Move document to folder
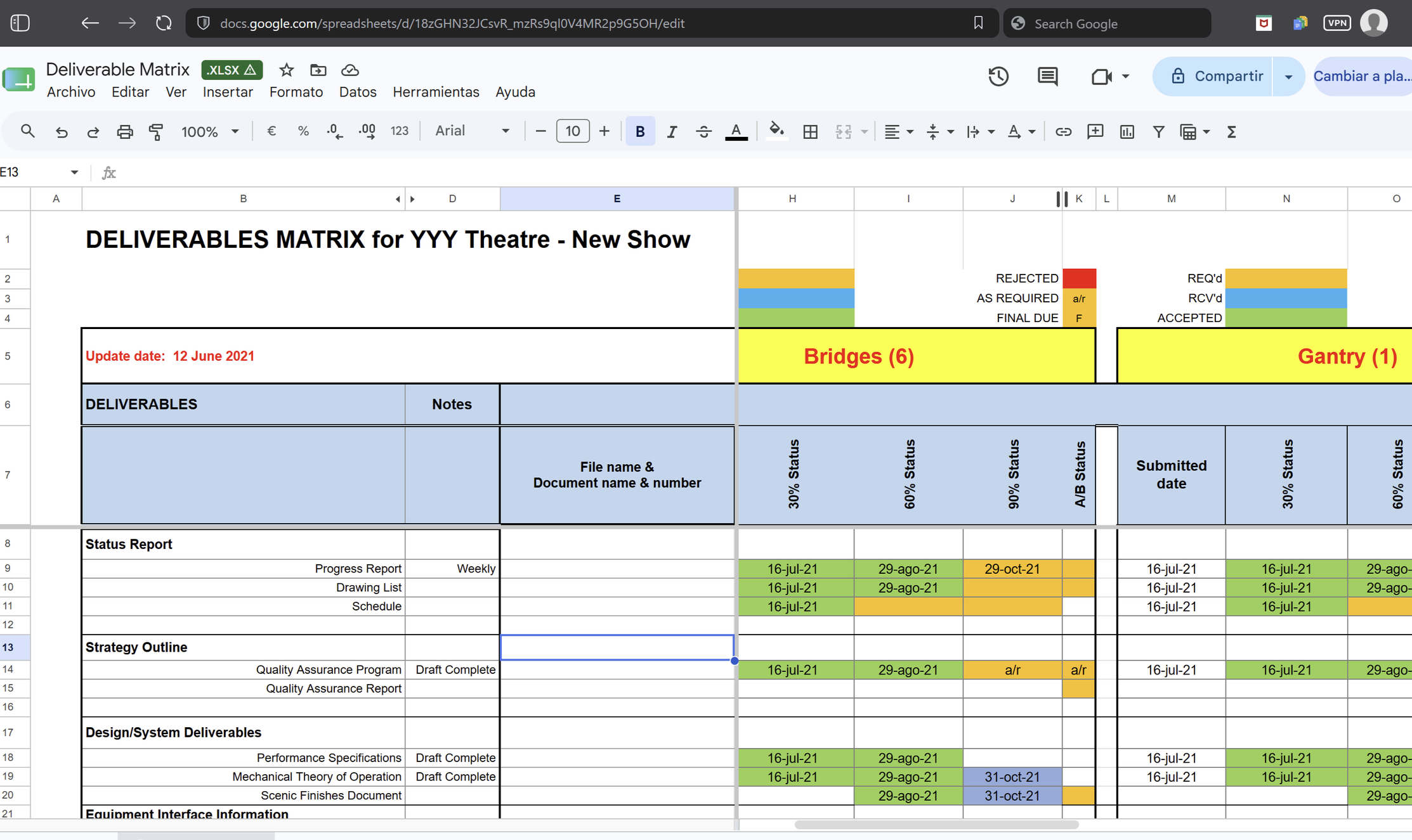Viewport: 1412px width, 840px height. (x=318, y=70)
